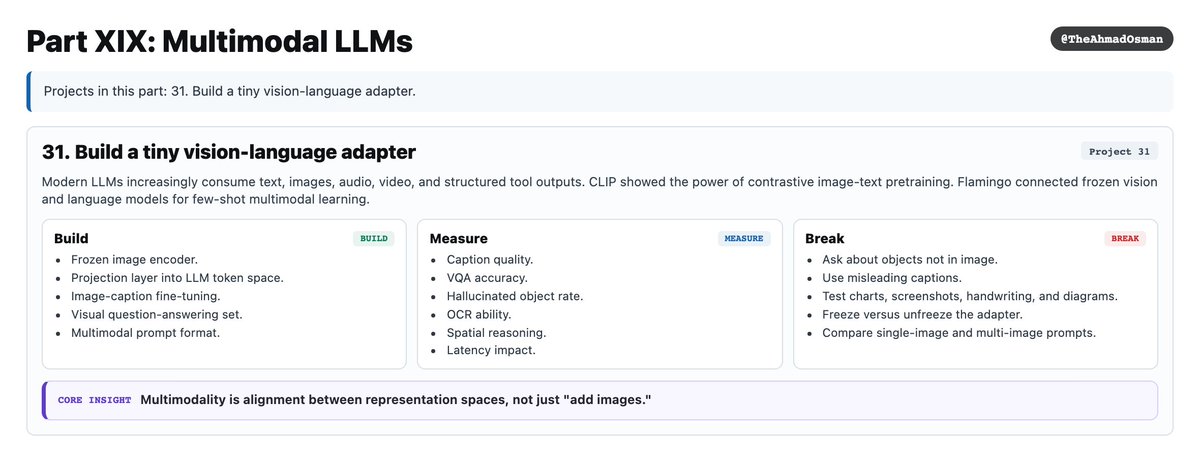Click the @TheAhmadOsman handle badge
Image resolution: width=1200 pixels, height=459 pixels.
1111,39
